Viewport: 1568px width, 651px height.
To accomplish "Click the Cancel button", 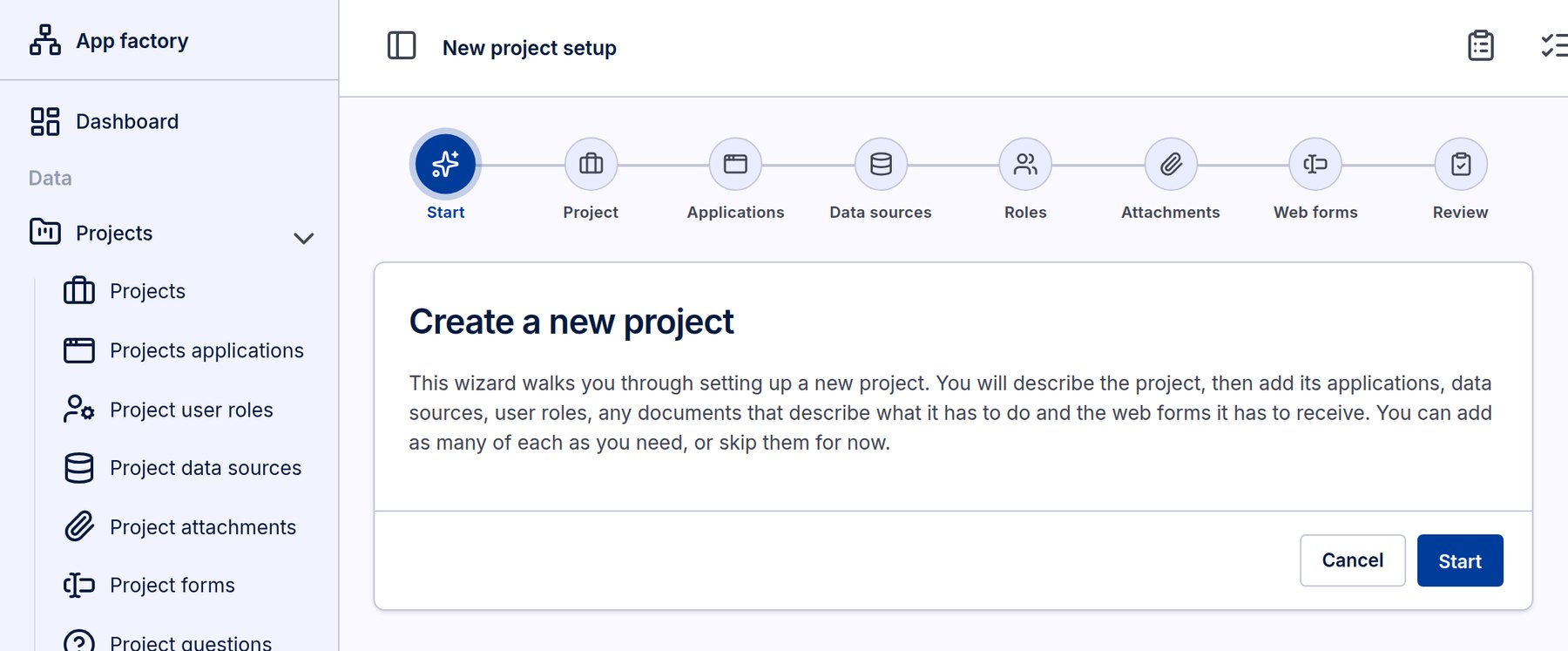I will click(x=1352, y=560).
